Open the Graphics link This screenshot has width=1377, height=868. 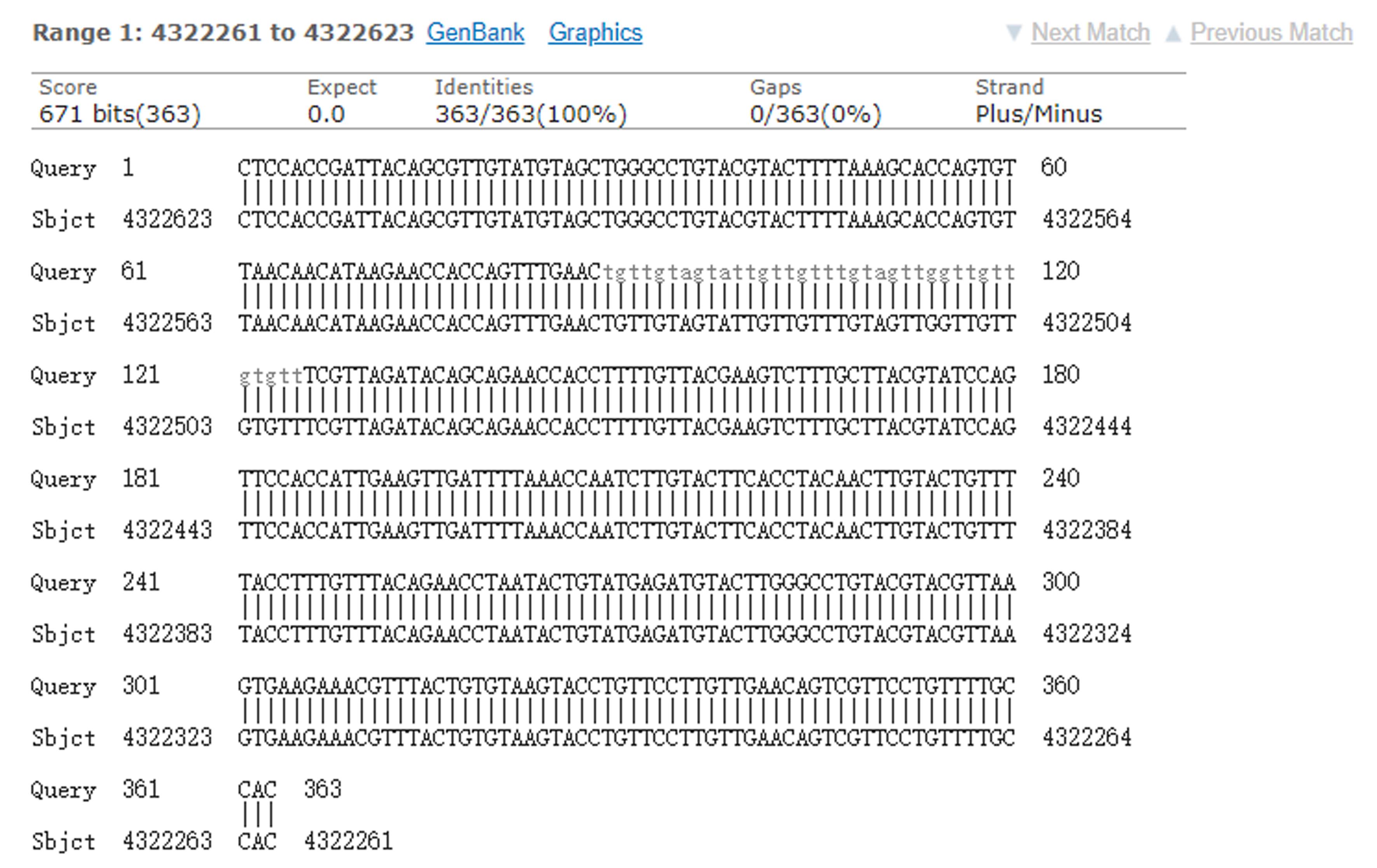(x=595, y=33)
